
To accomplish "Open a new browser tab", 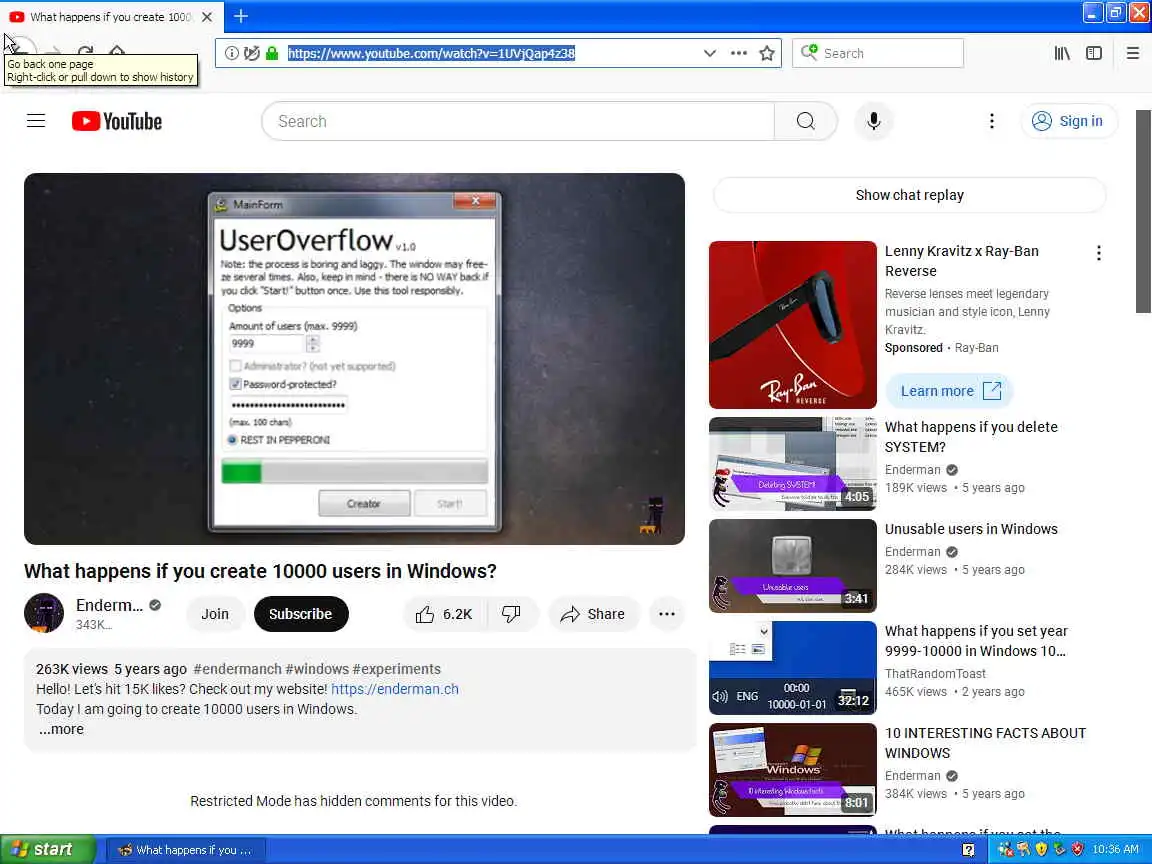I will (x=241, y=15).
